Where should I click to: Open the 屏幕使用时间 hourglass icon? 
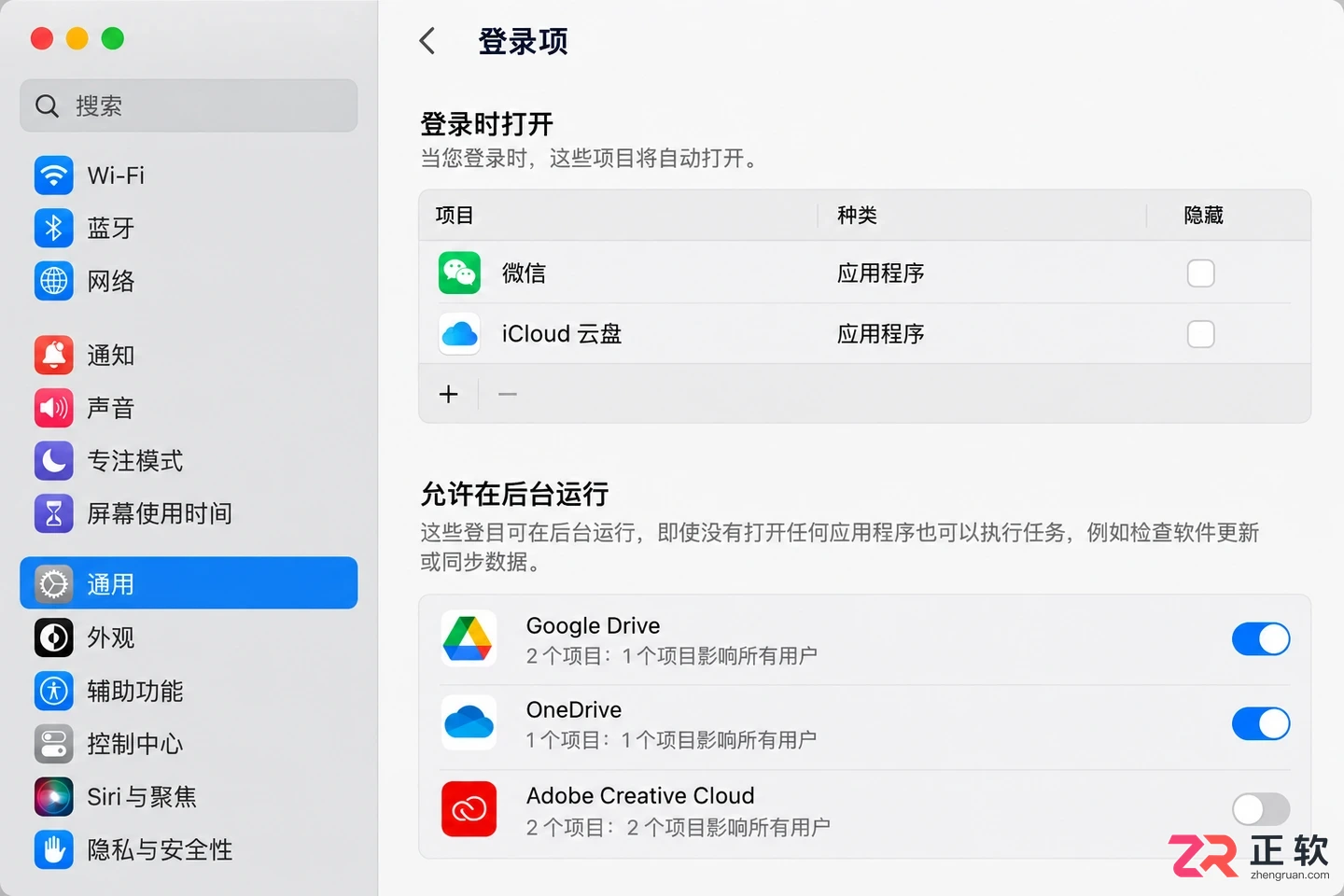(x=53, y=513)
